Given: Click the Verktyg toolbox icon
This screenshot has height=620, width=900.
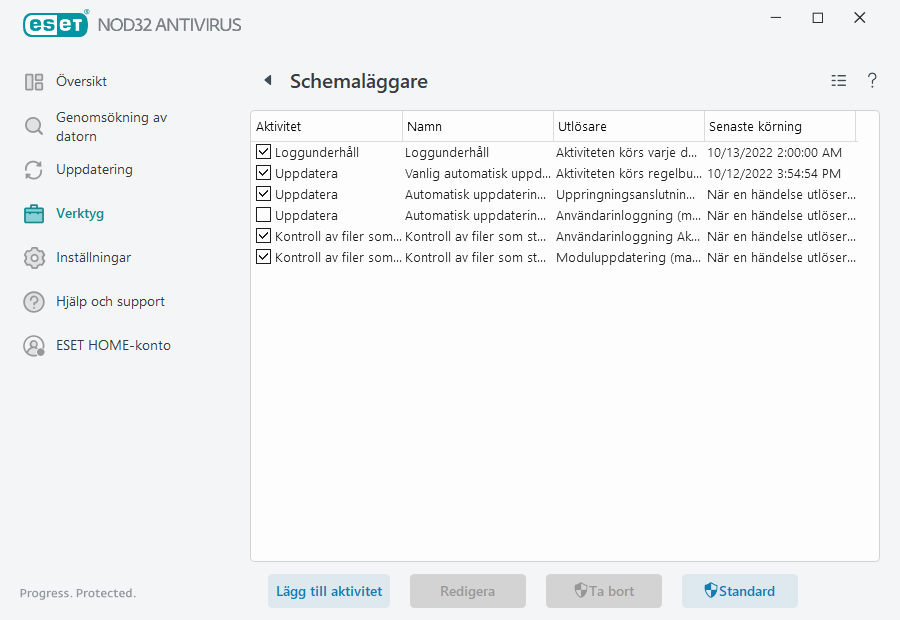Looking at the screenshot, I should tap(34, 213).
